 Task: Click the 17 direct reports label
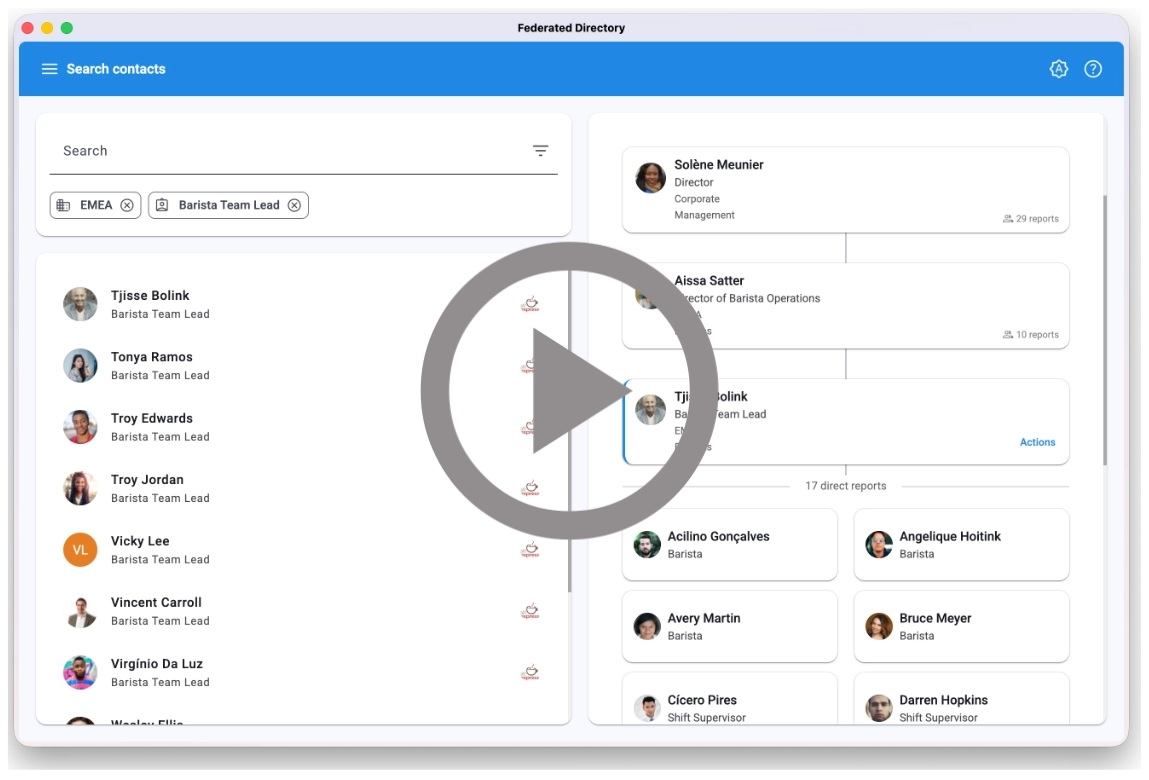[x=846, y=486]
